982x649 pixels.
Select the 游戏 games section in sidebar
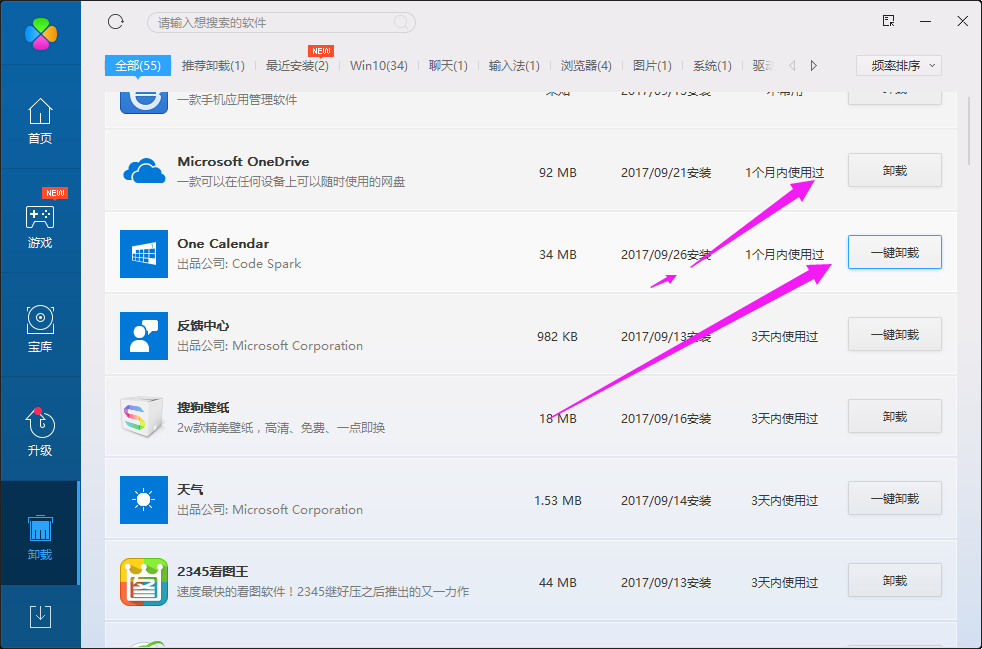[x=40, y=225]
